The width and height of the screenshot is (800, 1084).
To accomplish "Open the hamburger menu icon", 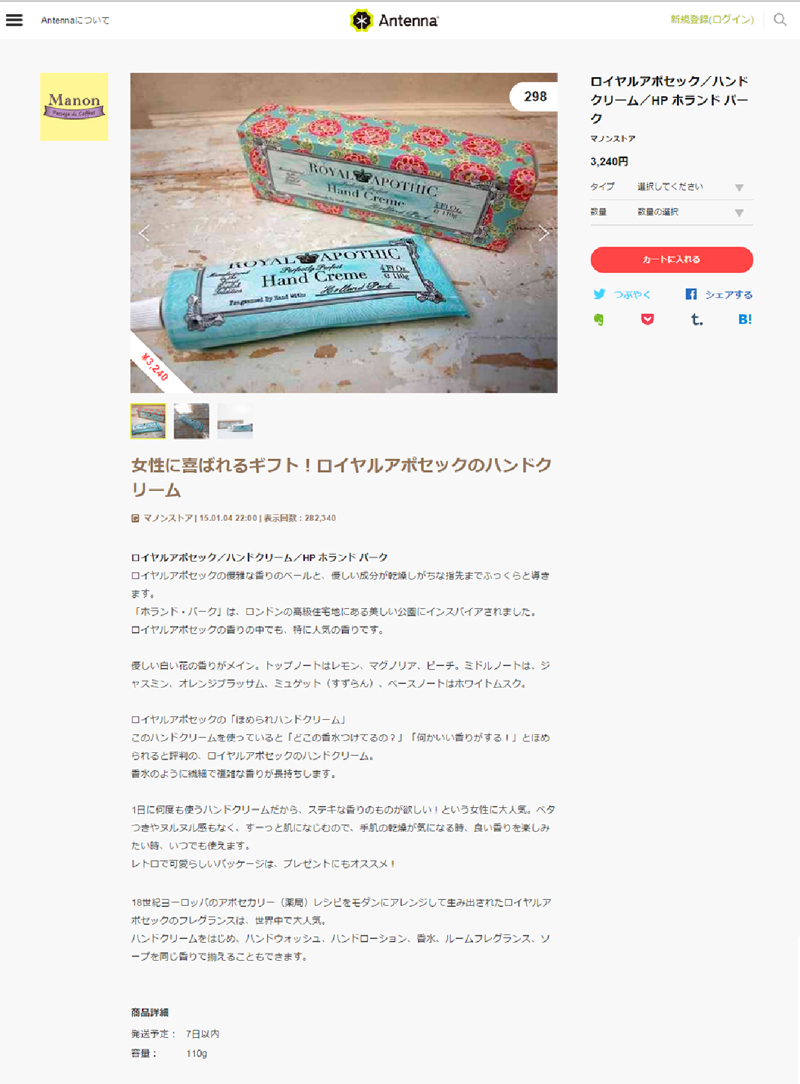I will click(x=15, y=20).
